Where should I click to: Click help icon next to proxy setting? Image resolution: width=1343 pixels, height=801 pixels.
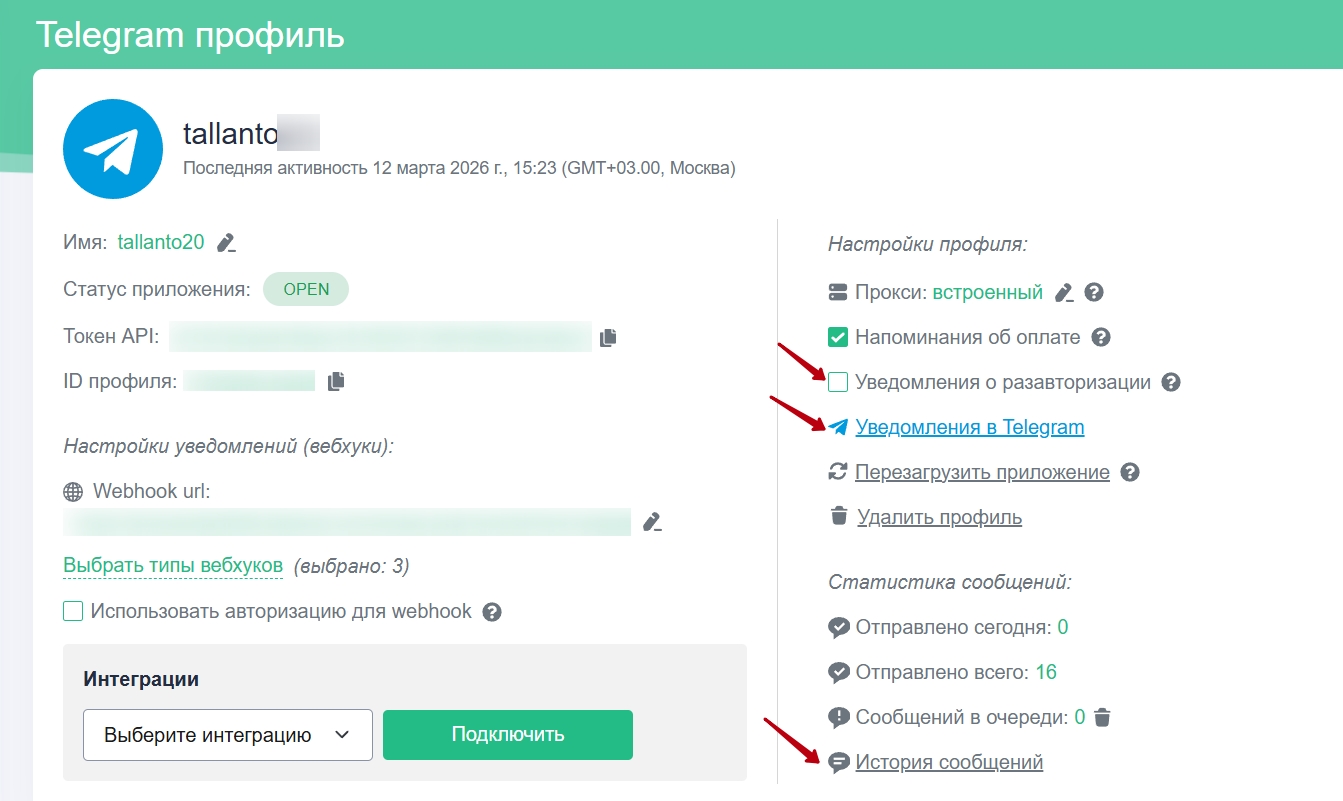1094,293
